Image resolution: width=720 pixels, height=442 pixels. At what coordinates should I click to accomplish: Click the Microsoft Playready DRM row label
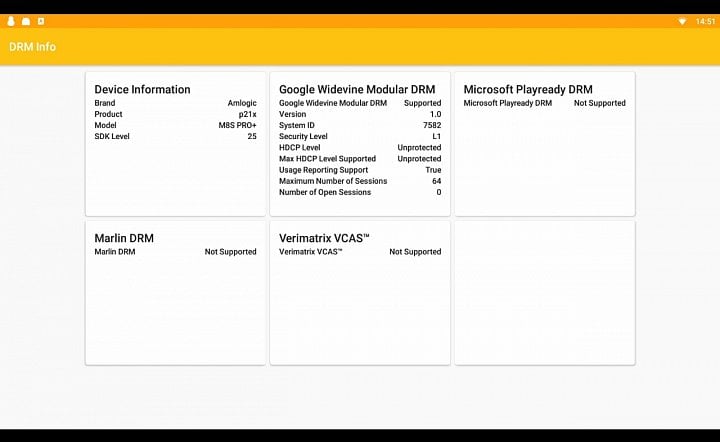pyautogui.click(x=507, y=103)
